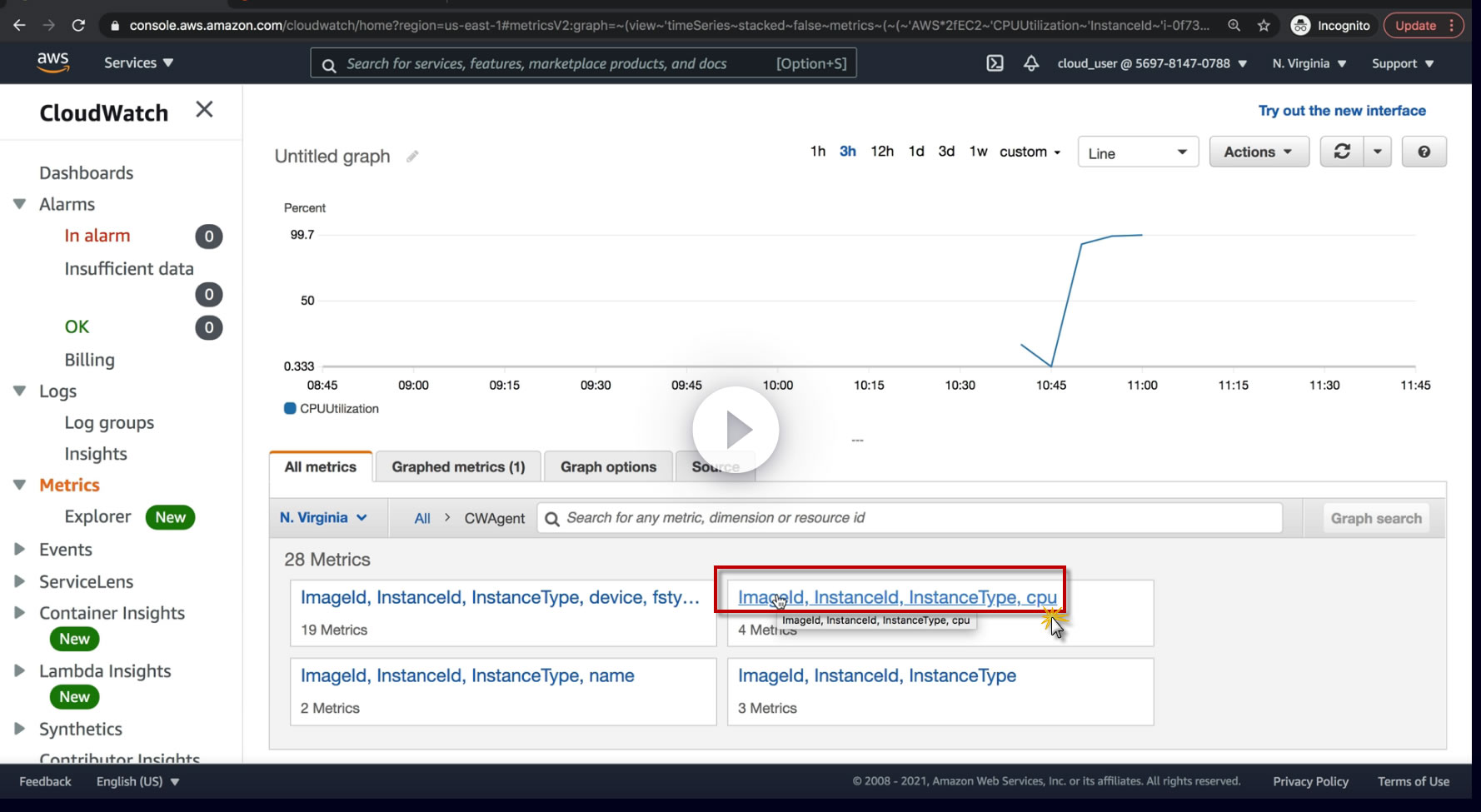The image size is (1481, 812).
Task: Expand the Container Insights section
Action: click(x=19, y=613)
